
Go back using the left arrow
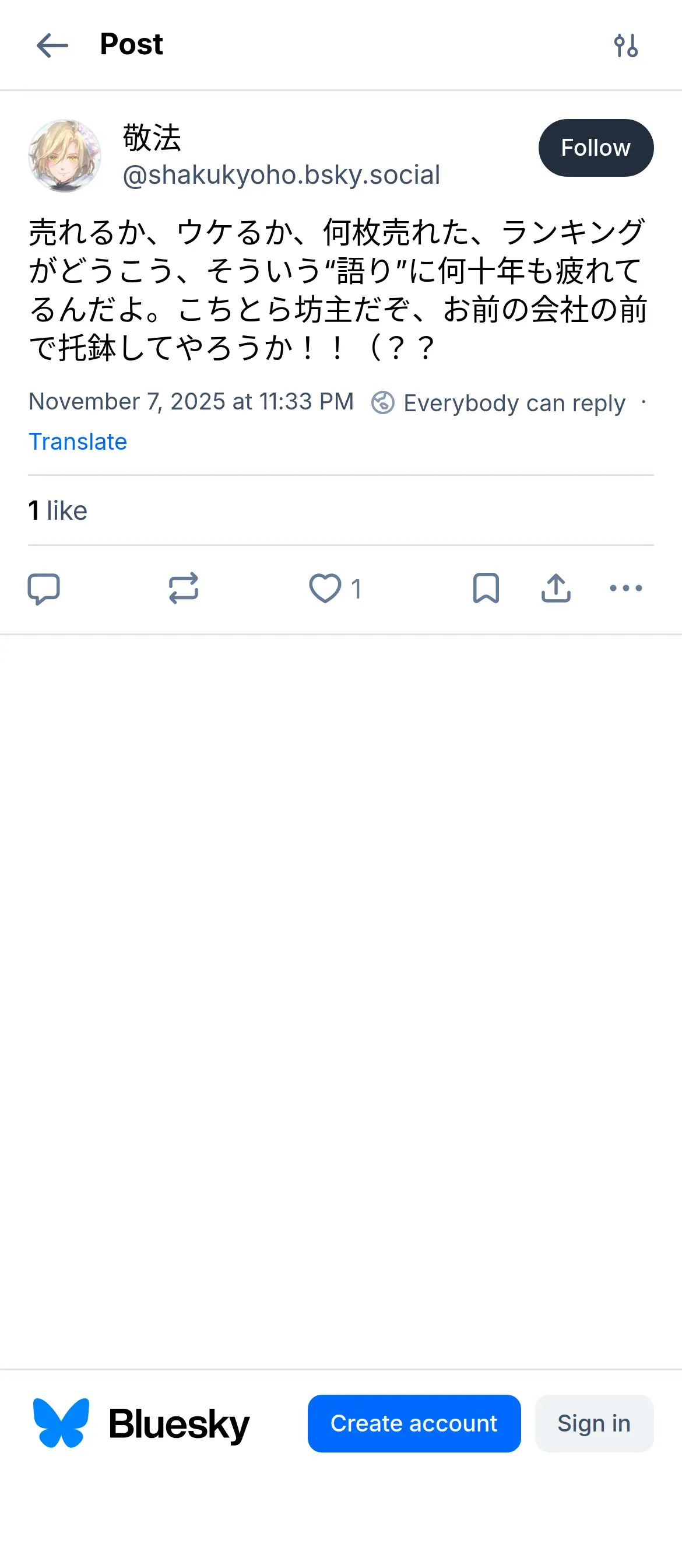click(52, 45)
